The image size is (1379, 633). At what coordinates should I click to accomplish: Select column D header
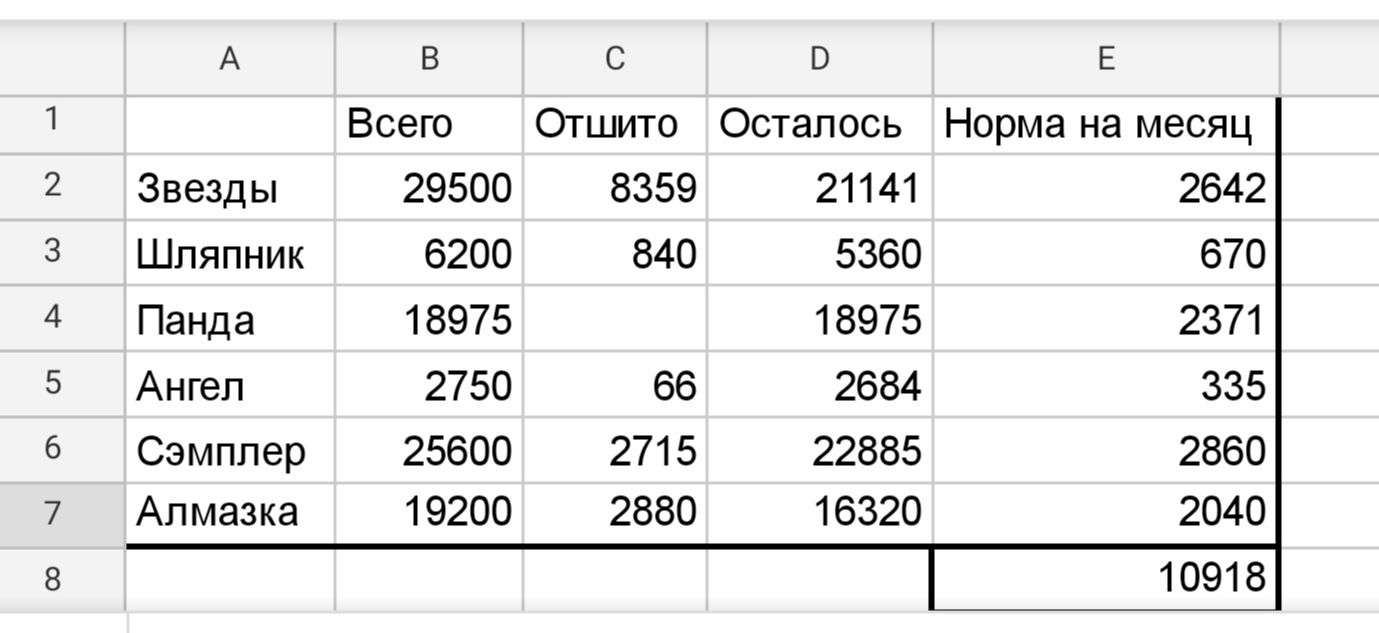click(819, 59)
